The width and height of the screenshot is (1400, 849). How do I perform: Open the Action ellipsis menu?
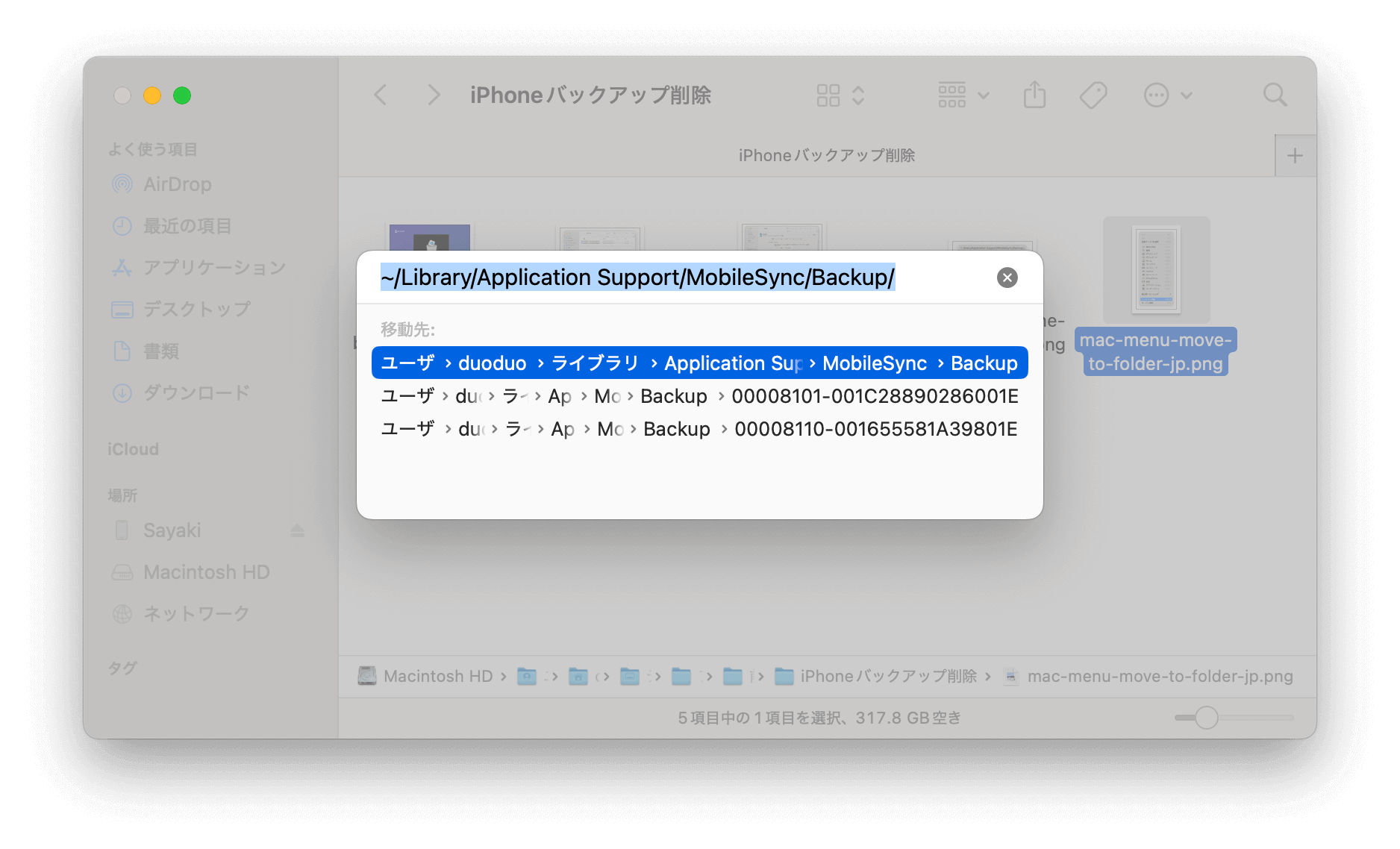1156,95
